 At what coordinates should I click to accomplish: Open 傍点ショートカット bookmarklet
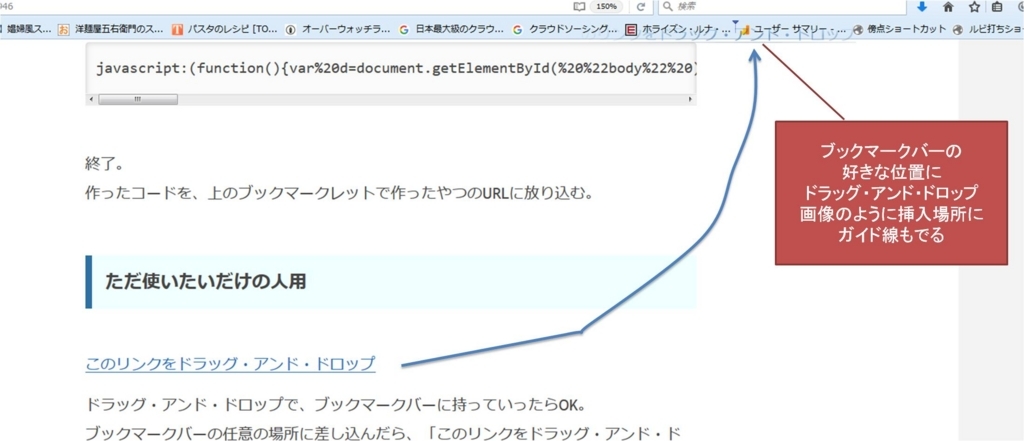pos(899,29)
